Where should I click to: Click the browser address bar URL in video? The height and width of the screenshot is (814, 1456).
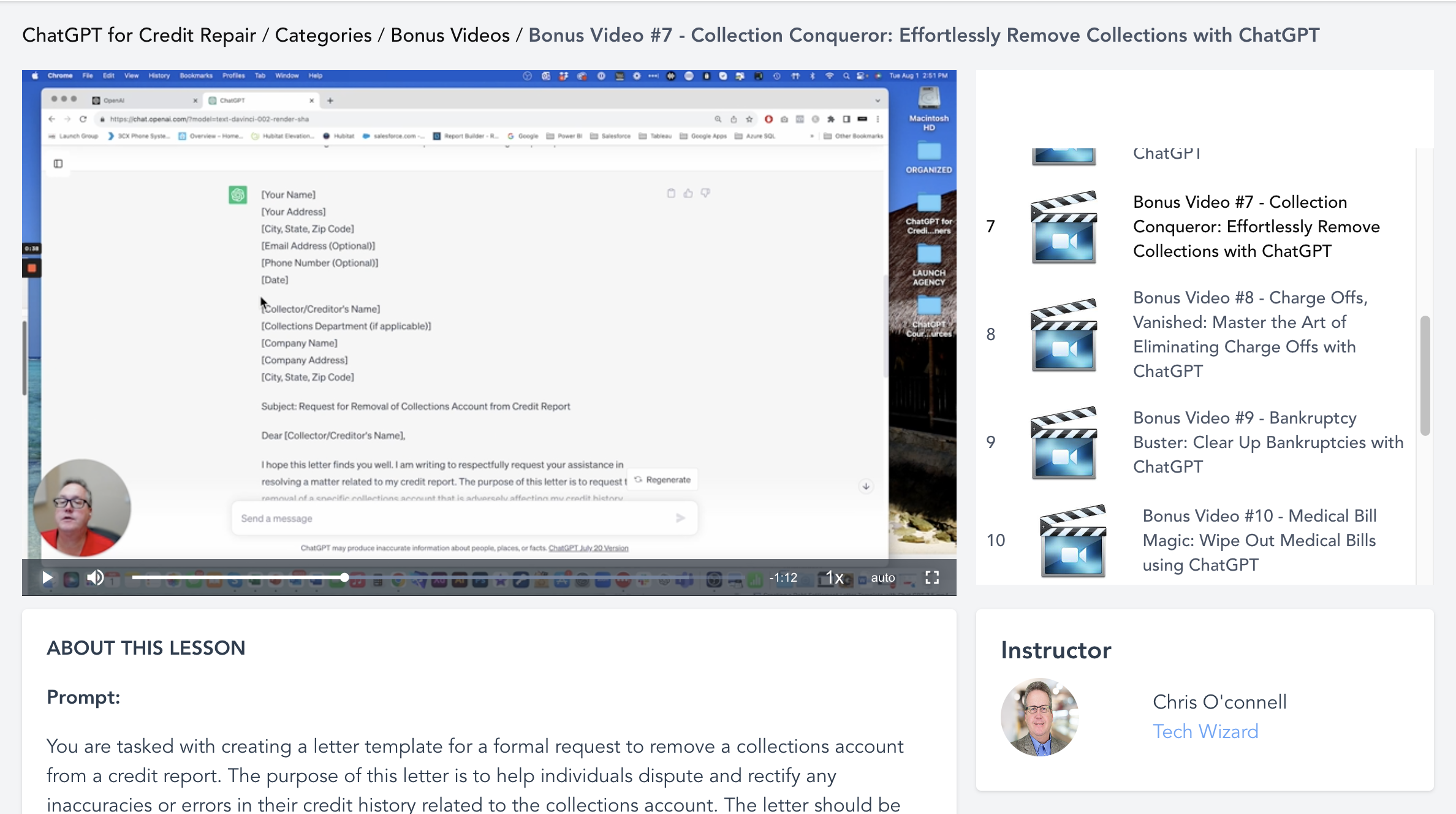pos(208,119)
